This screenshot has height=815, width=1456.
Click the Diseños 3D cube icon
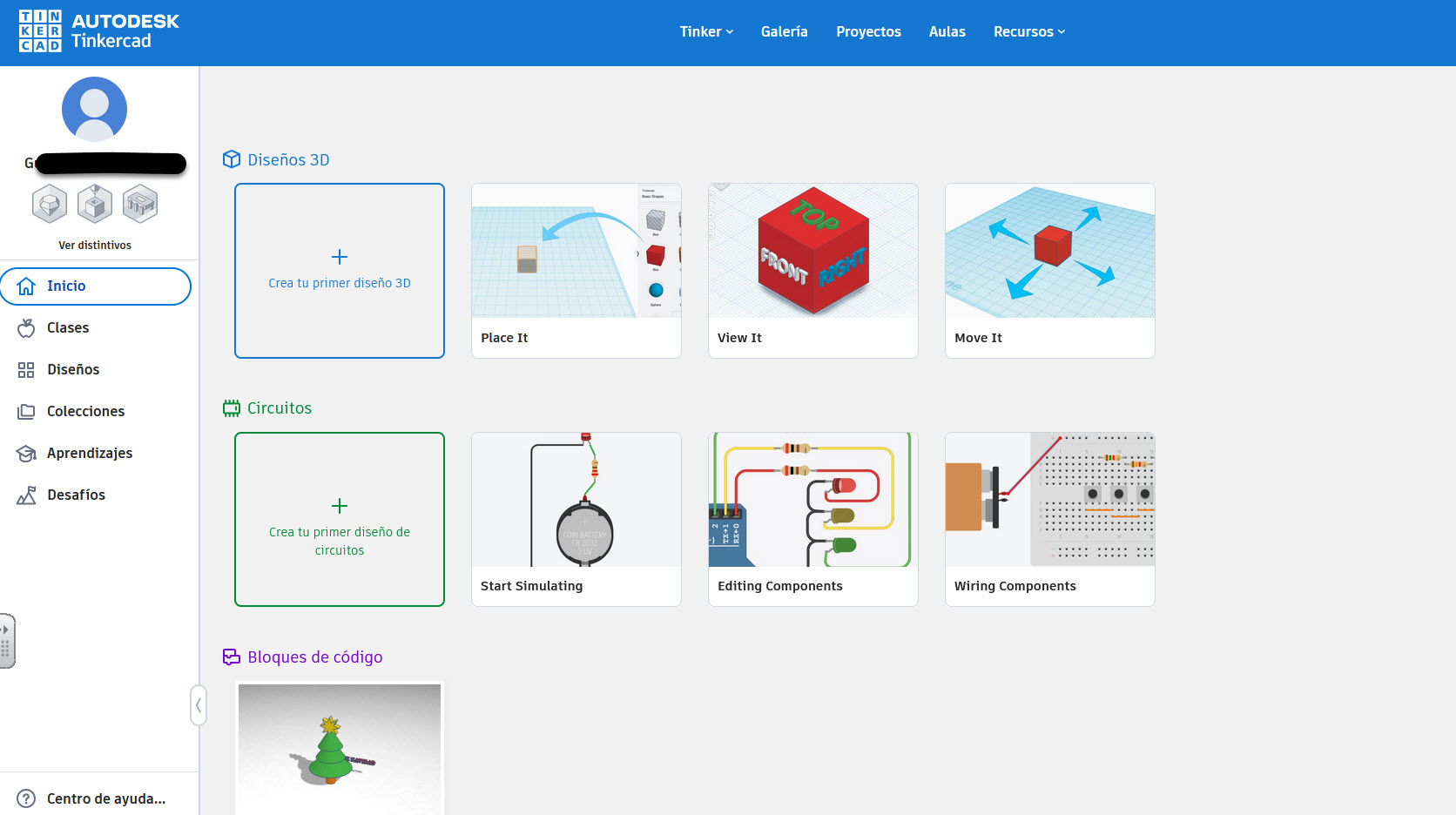(x=231, y=159)
